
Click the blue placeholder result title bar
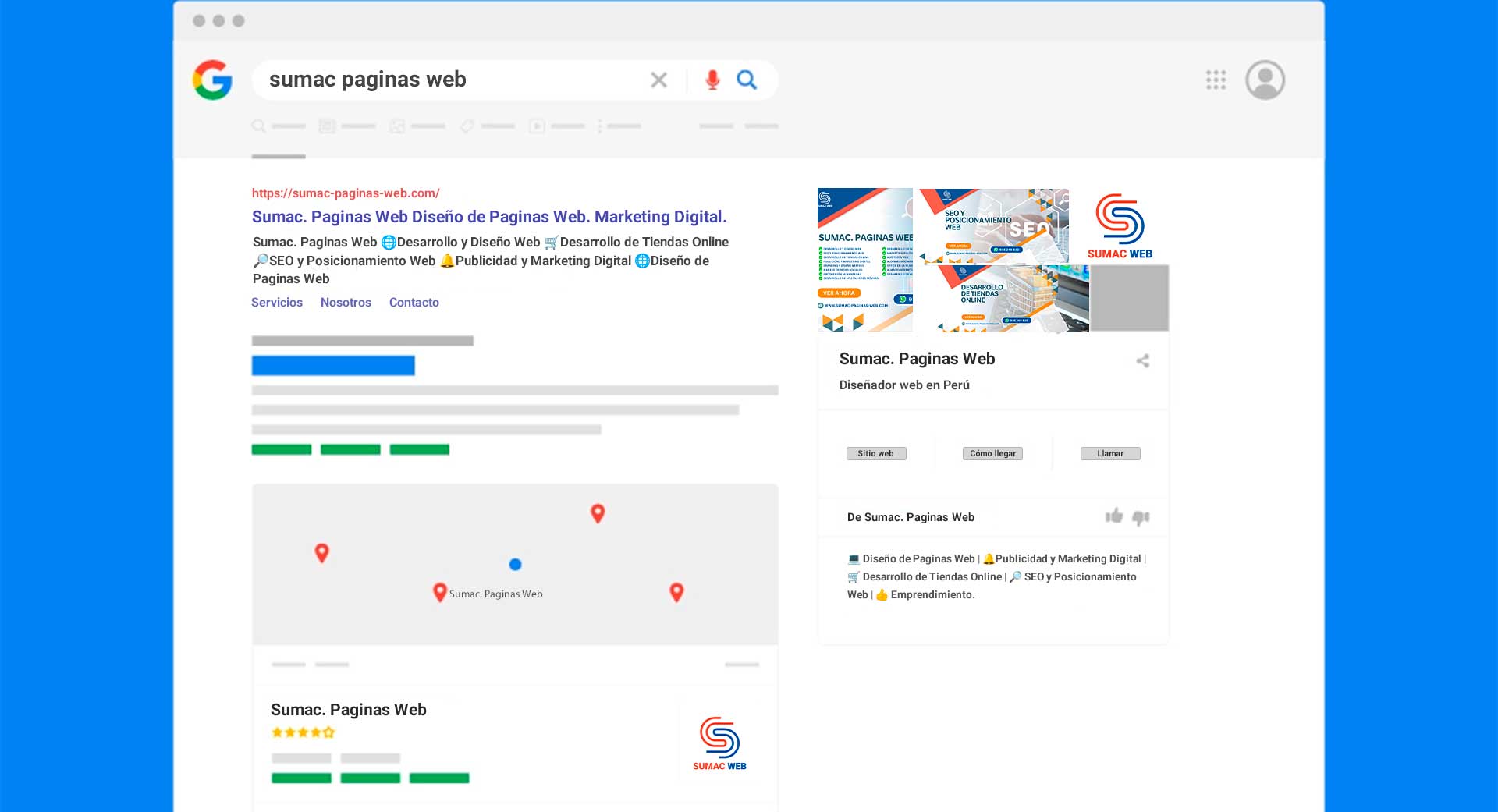click(x=333, y=366)
